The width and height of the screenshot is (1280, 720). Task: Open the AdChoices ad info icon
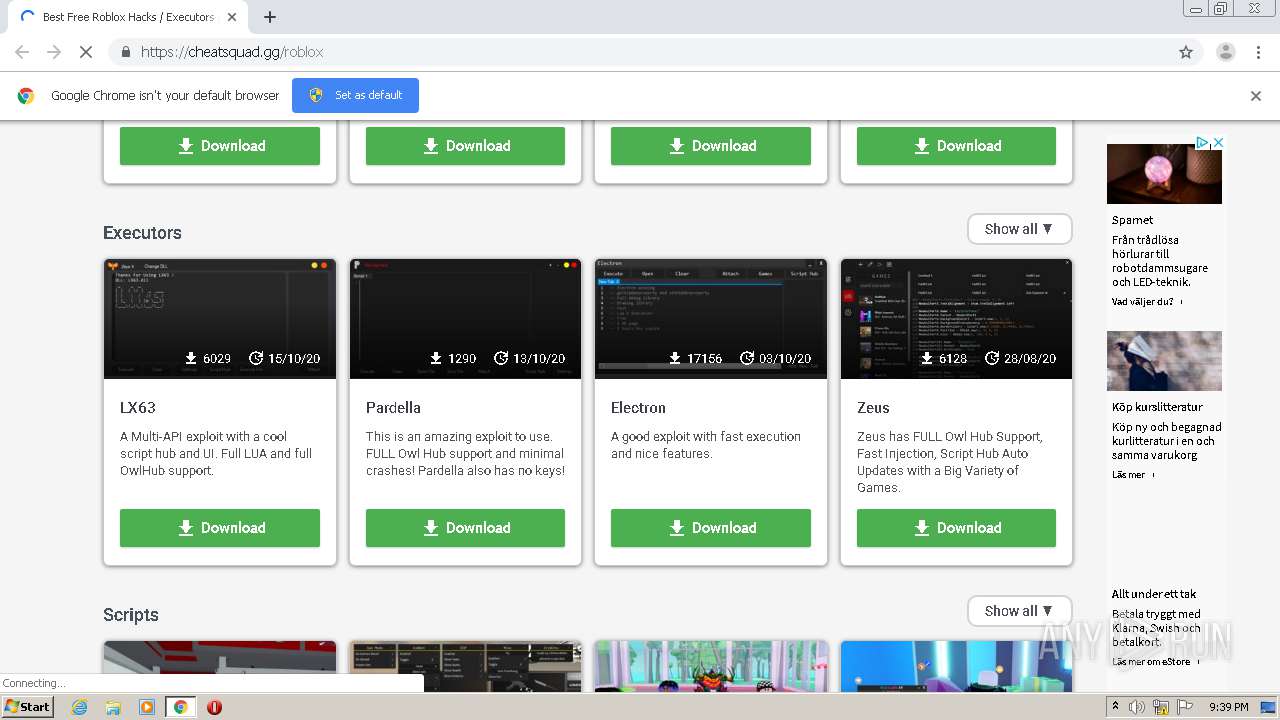point(1203,143)
